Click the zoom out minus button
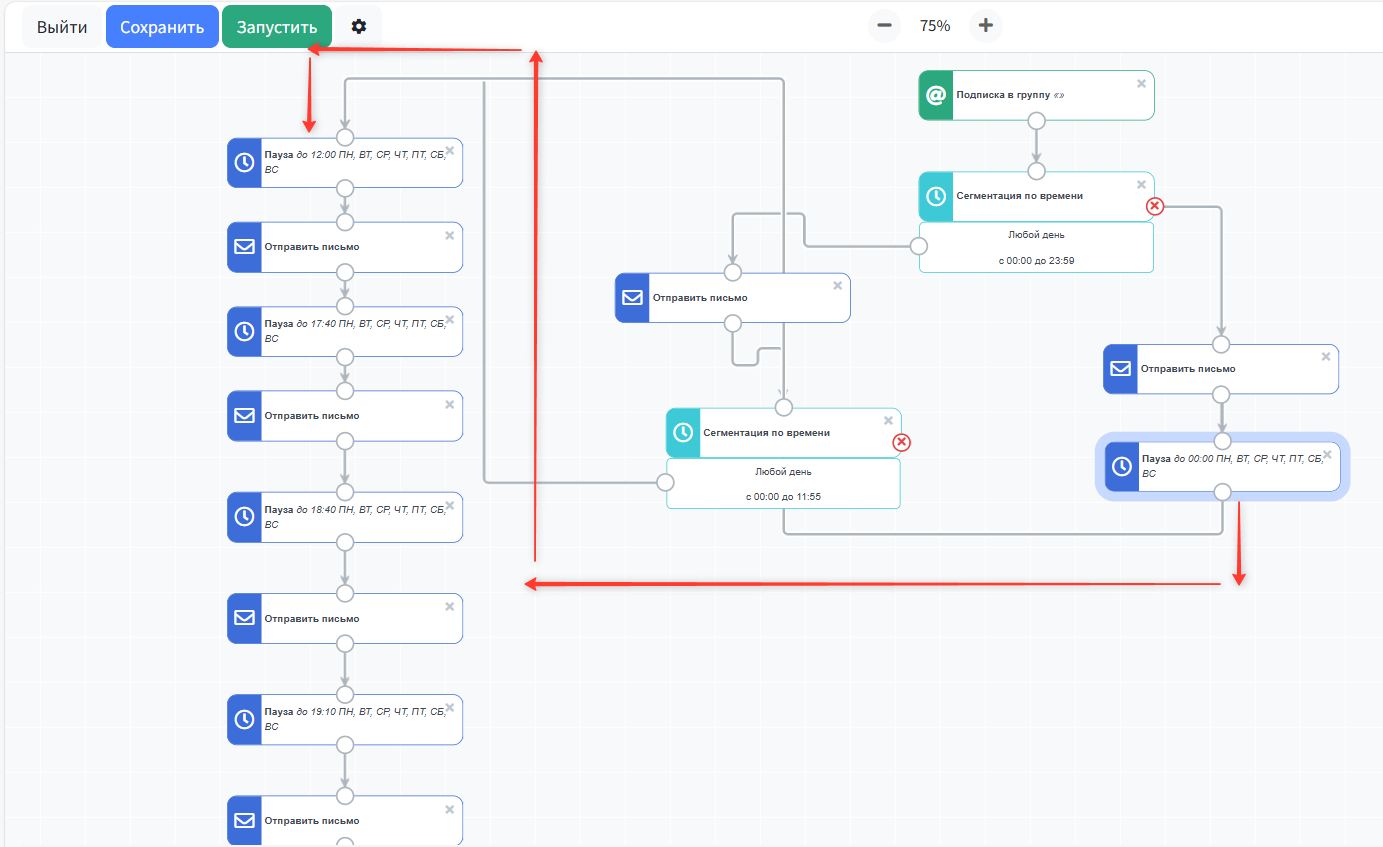 884,26
